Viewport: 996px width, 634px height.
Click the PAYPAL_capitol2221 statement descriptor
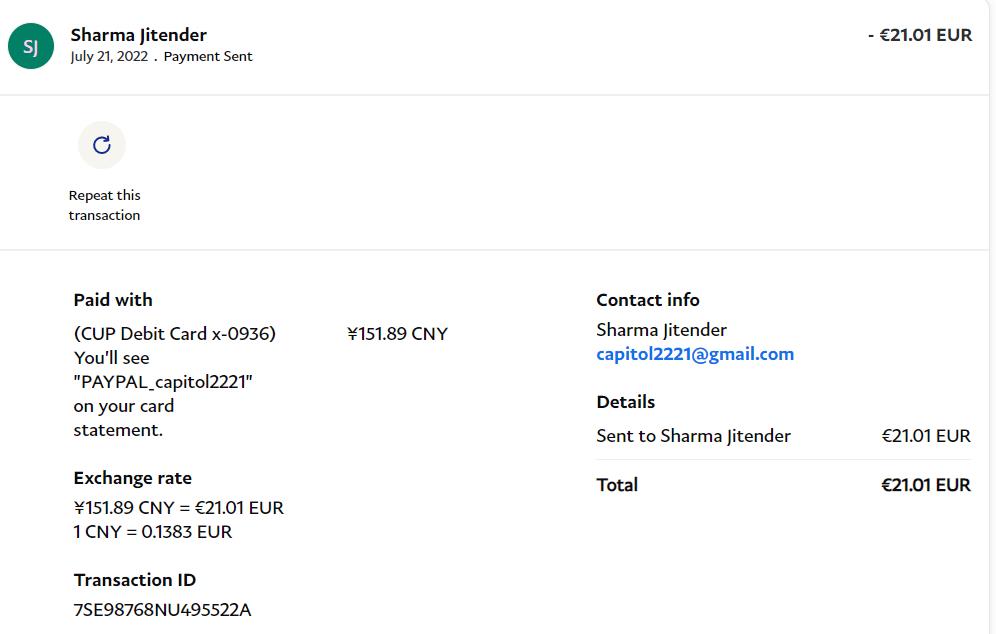tap(164, 382)
